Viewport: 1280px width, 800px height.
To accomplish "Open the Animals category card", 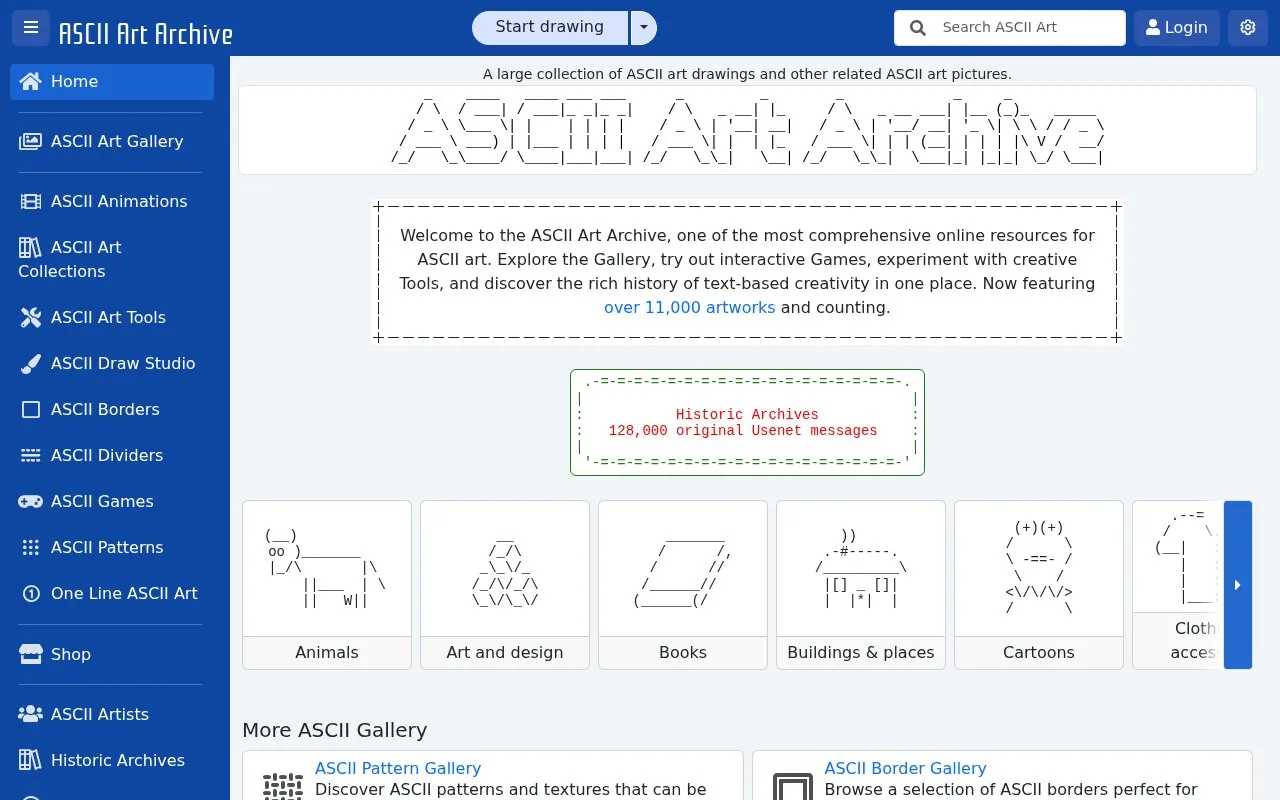I will click(x=327, y=585).
